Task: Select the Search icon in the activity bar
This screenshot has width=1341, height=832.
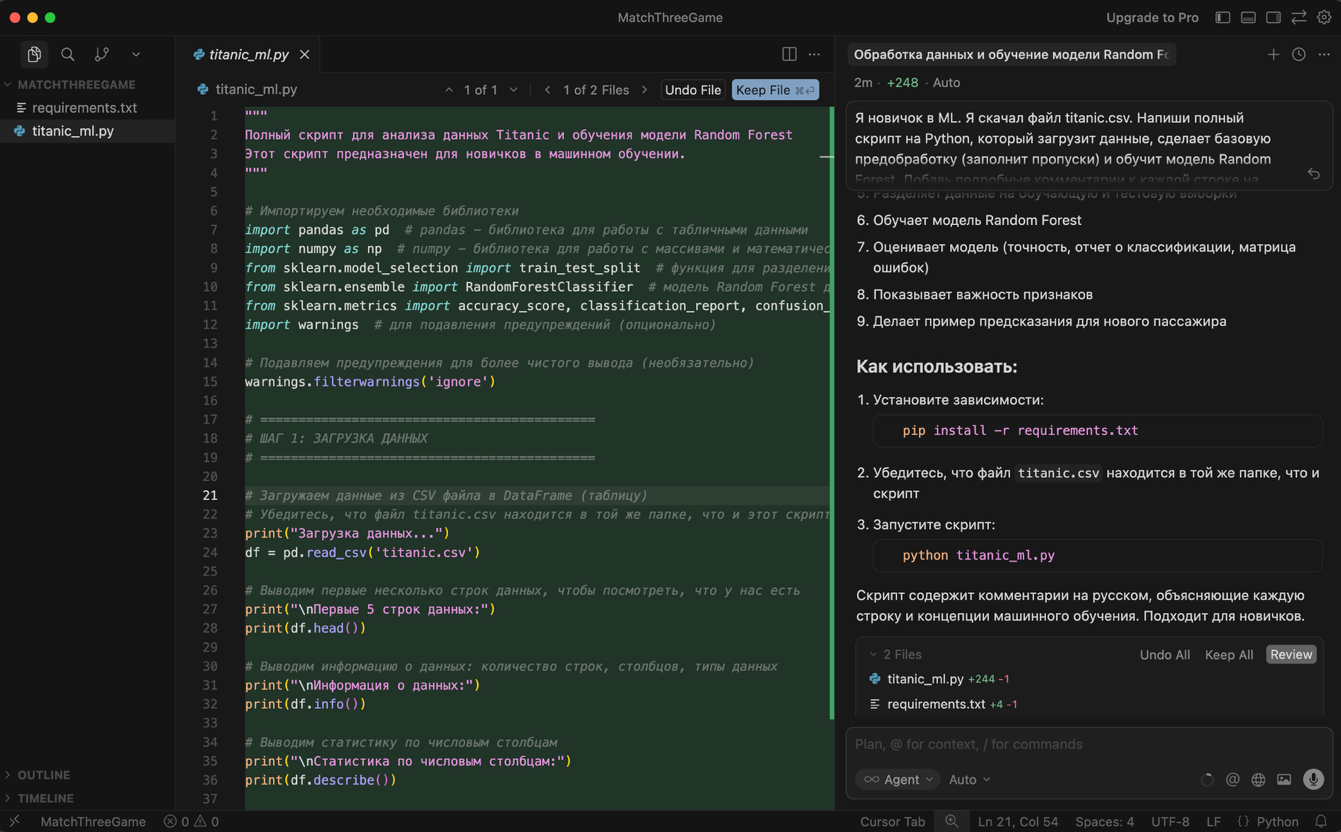Action: click(x=67, y=54)
